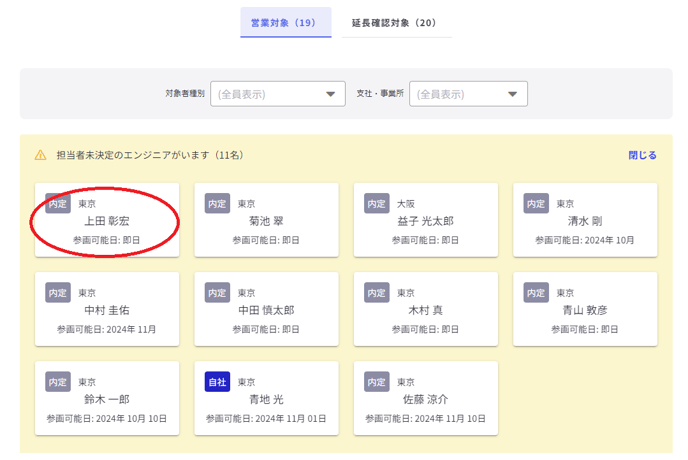This screenshot has width=688, height=460.
Task: Click the yellow warning triangle icon
Action: pyautogui.click(x=41, y=156)
